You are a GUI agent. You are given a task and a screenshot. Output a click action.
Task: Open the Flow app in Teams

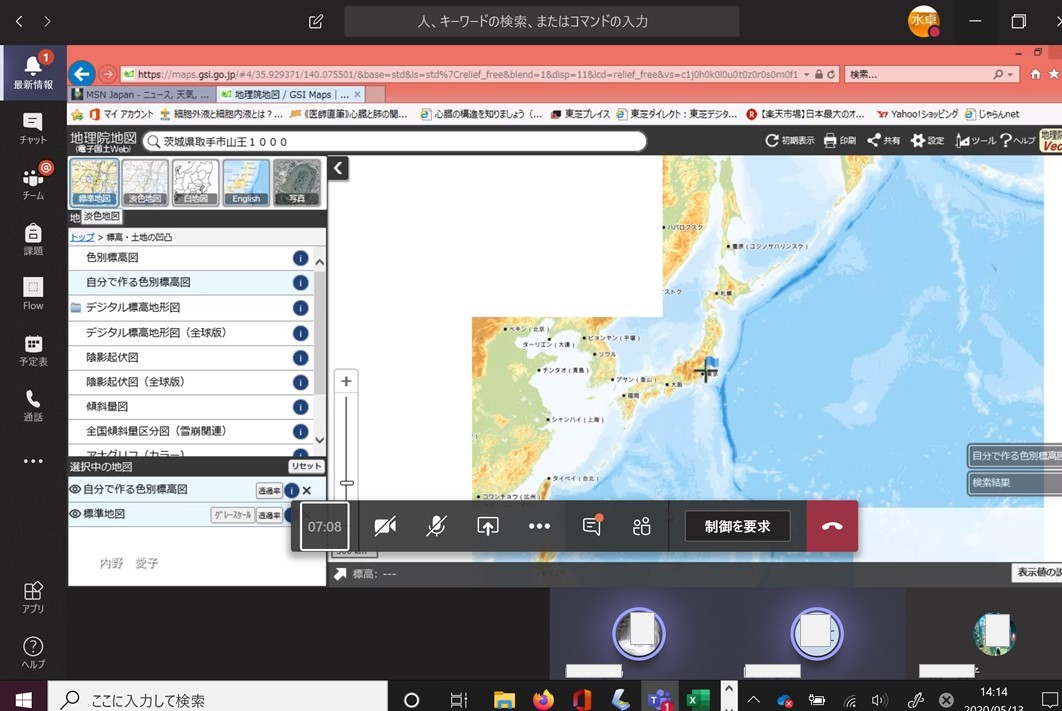click(x=33, y=294)
